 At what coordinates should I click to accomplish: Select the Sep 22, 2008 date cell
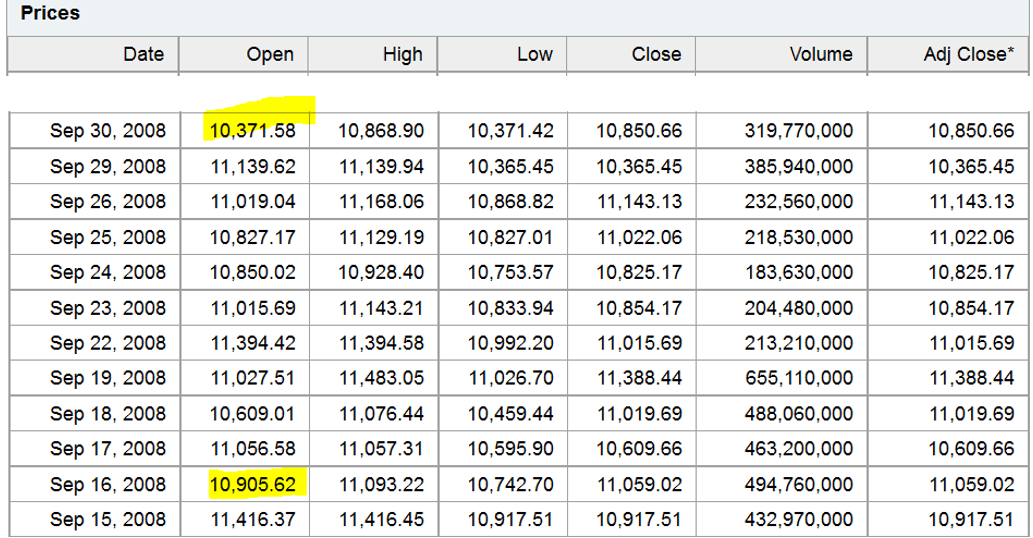click(108, 343)
